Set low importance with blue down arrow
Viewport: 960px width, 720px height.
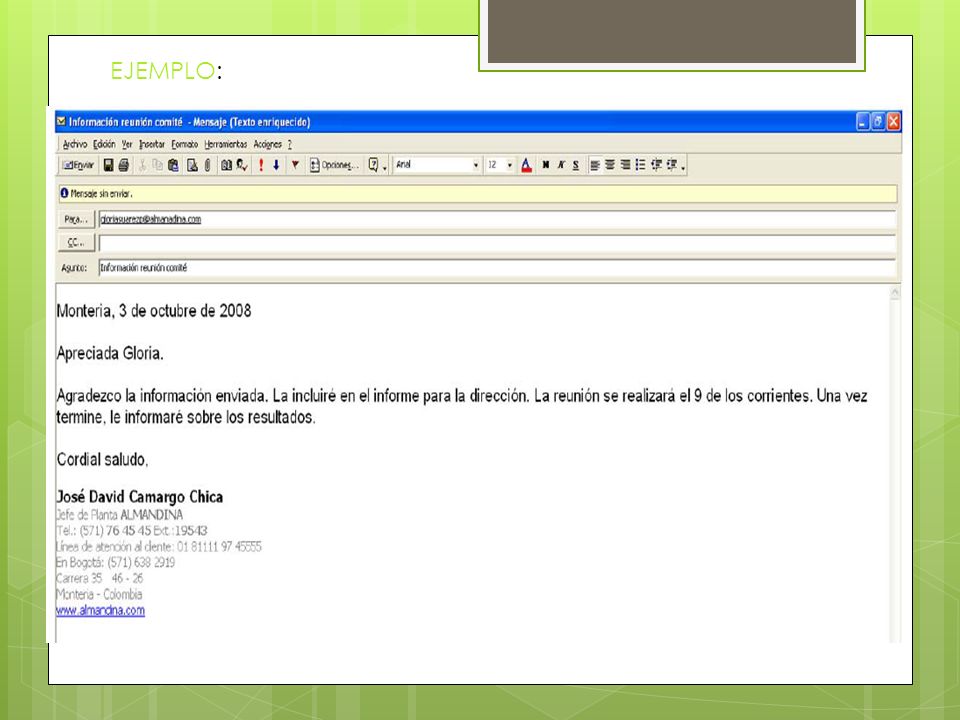point(276,165)
